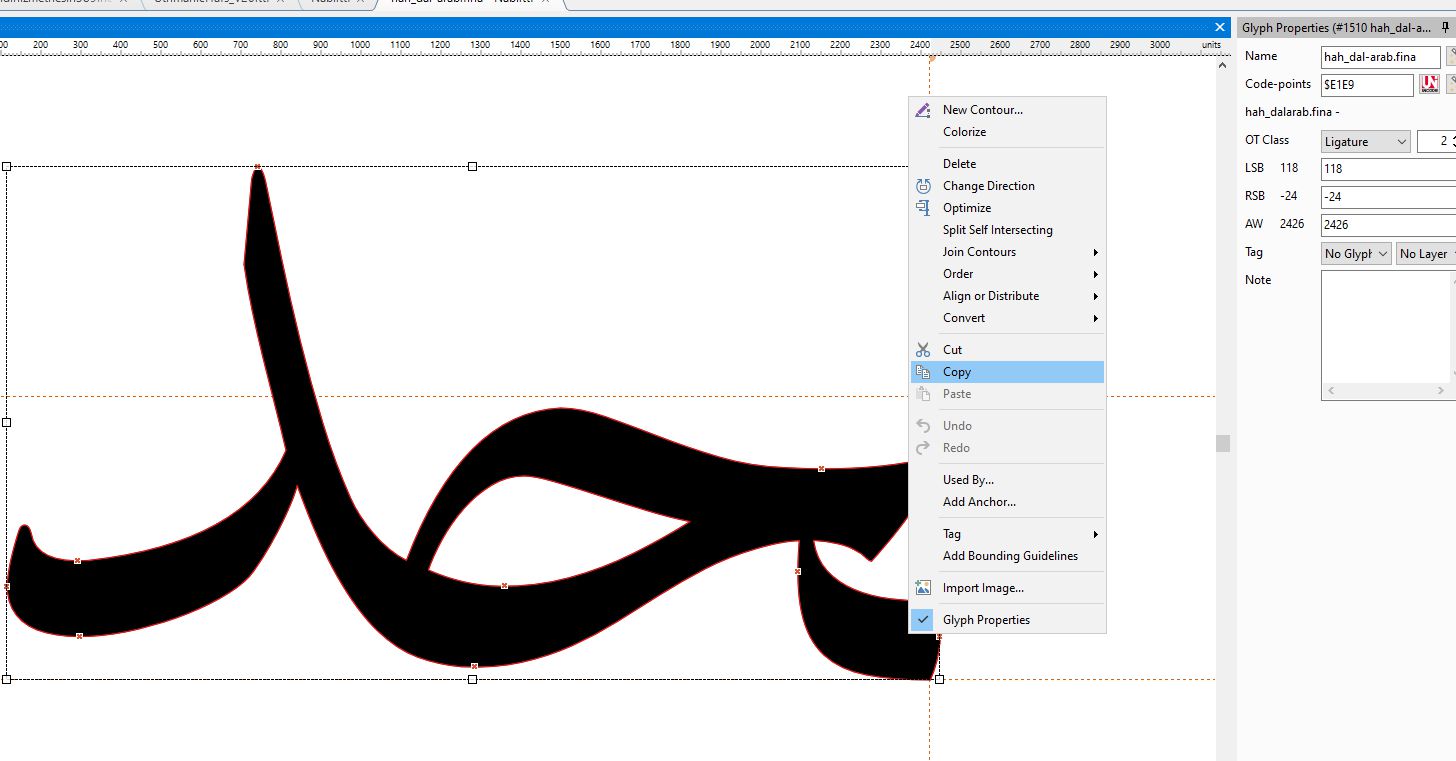Click the generate icon next to Name field
Viewport: 1456px width, 761px height.
click(x=1451, y=57)
